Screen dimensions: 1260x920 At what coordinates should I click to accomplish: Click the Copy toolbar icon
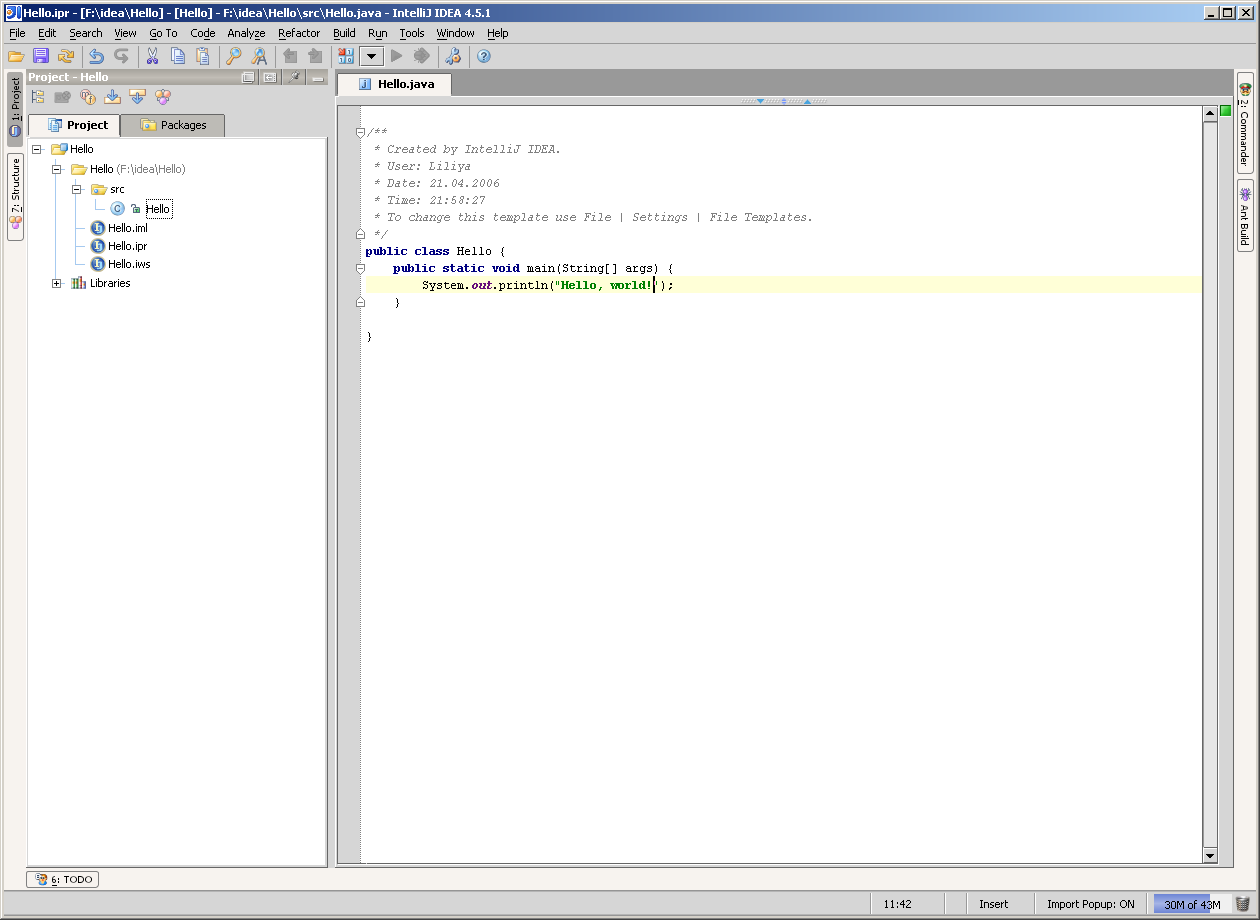tap(178, 56)
